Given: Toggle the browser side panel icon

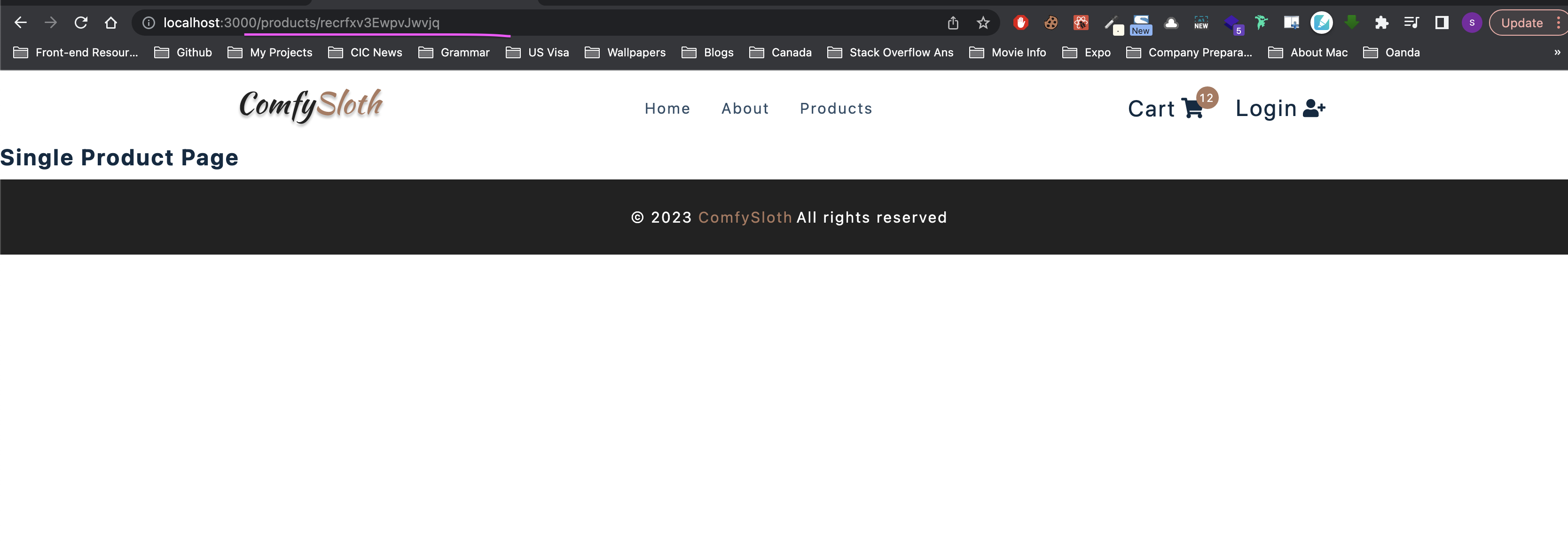Looking at the screenshot, I should (x=1442, y=23).
